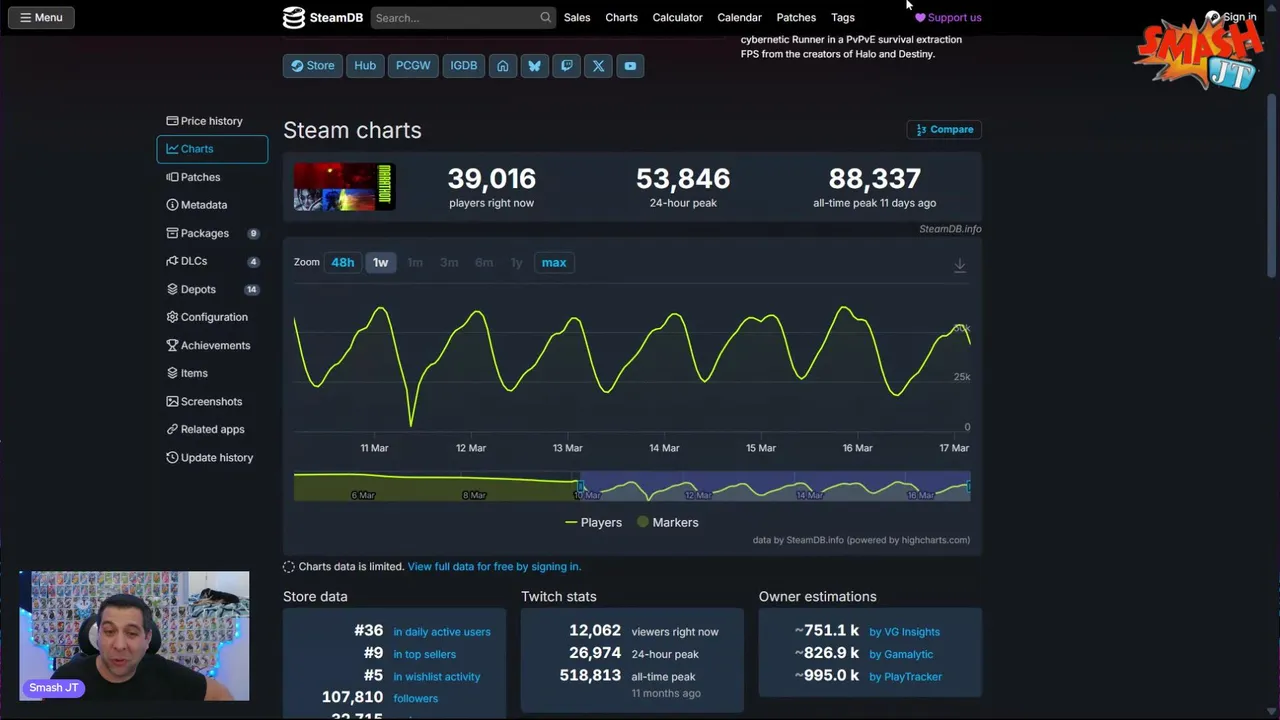Open the Items sidebar item

[x=212, y=373]
